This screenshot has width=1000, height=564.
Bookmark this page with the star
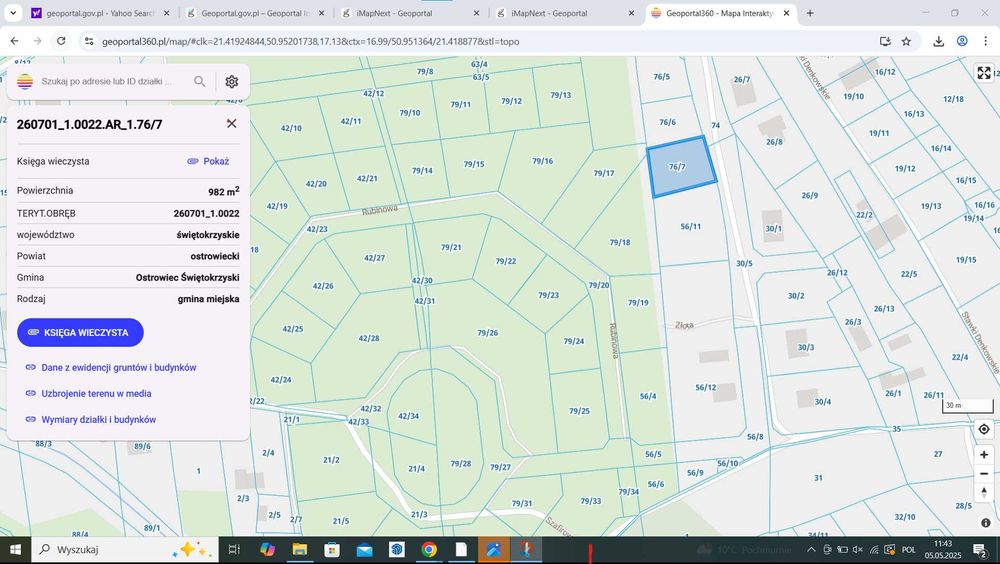click(x=906, y=41)
